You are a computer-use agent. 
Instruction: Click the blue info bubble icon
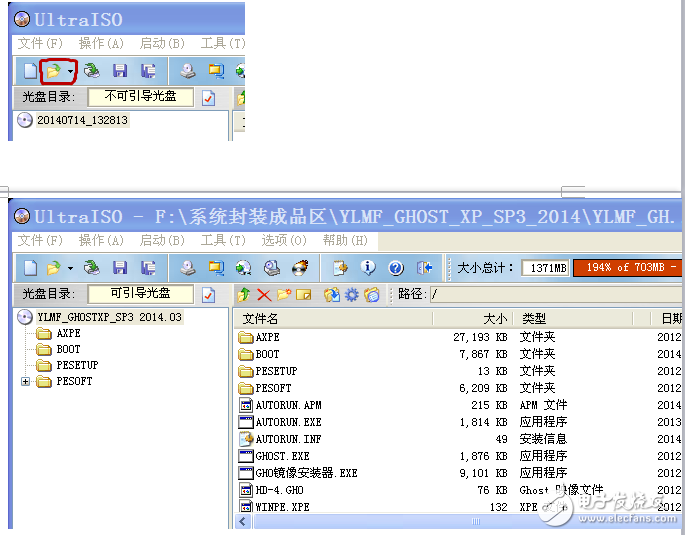(368, 268)
